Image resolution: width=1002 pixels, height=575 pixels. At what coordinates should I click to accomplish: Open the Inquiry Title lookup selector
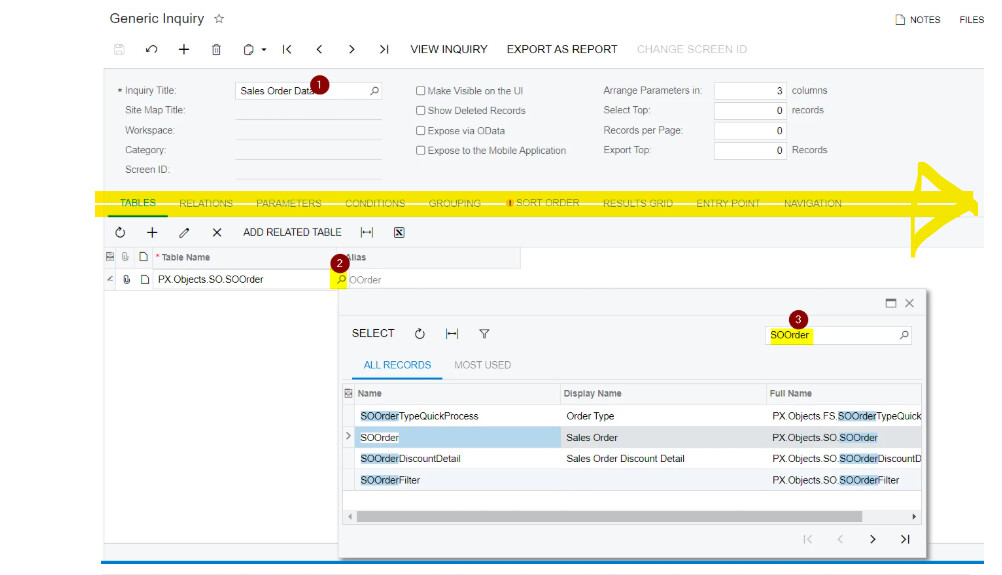click(x=375, y=91)
